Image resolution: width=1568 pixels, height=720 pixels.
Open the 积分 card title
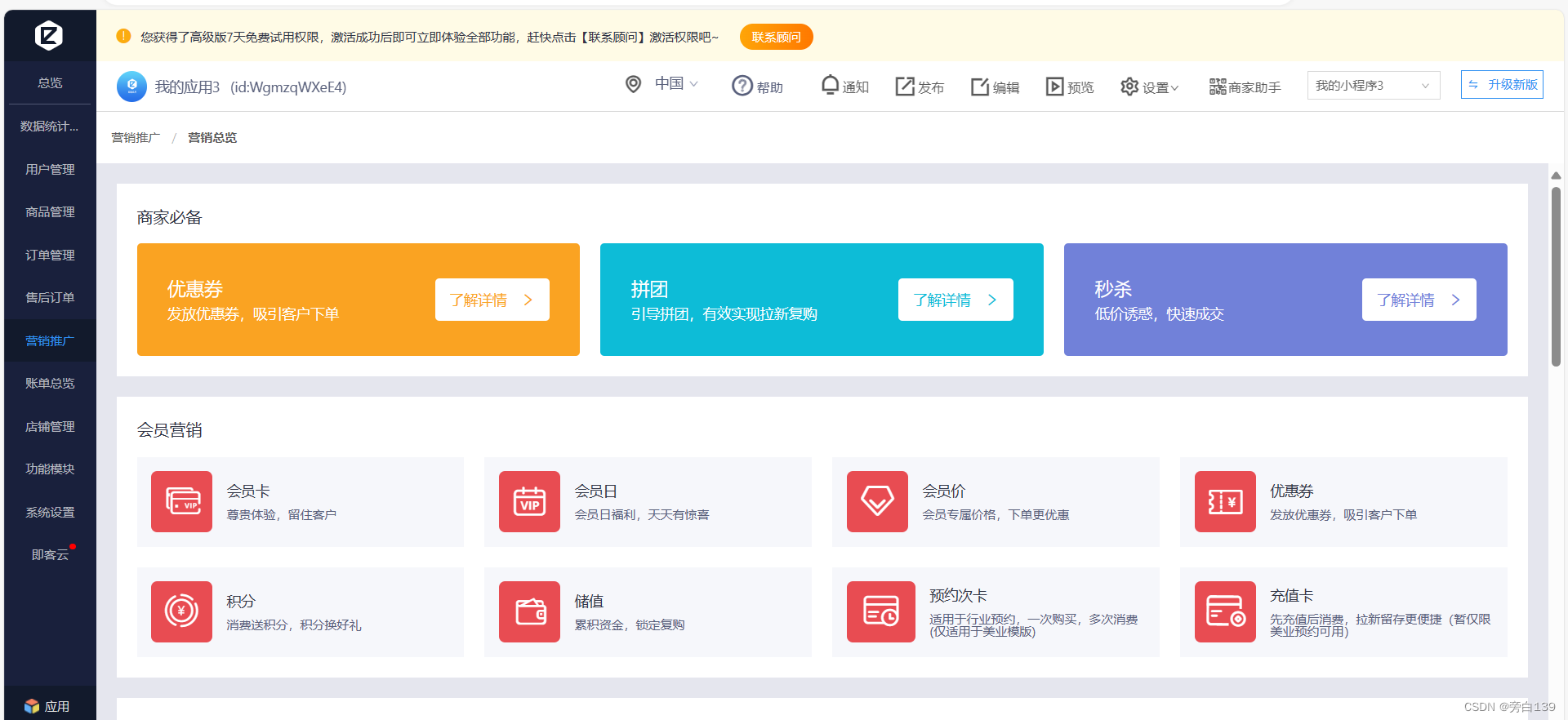pos(241,601)
